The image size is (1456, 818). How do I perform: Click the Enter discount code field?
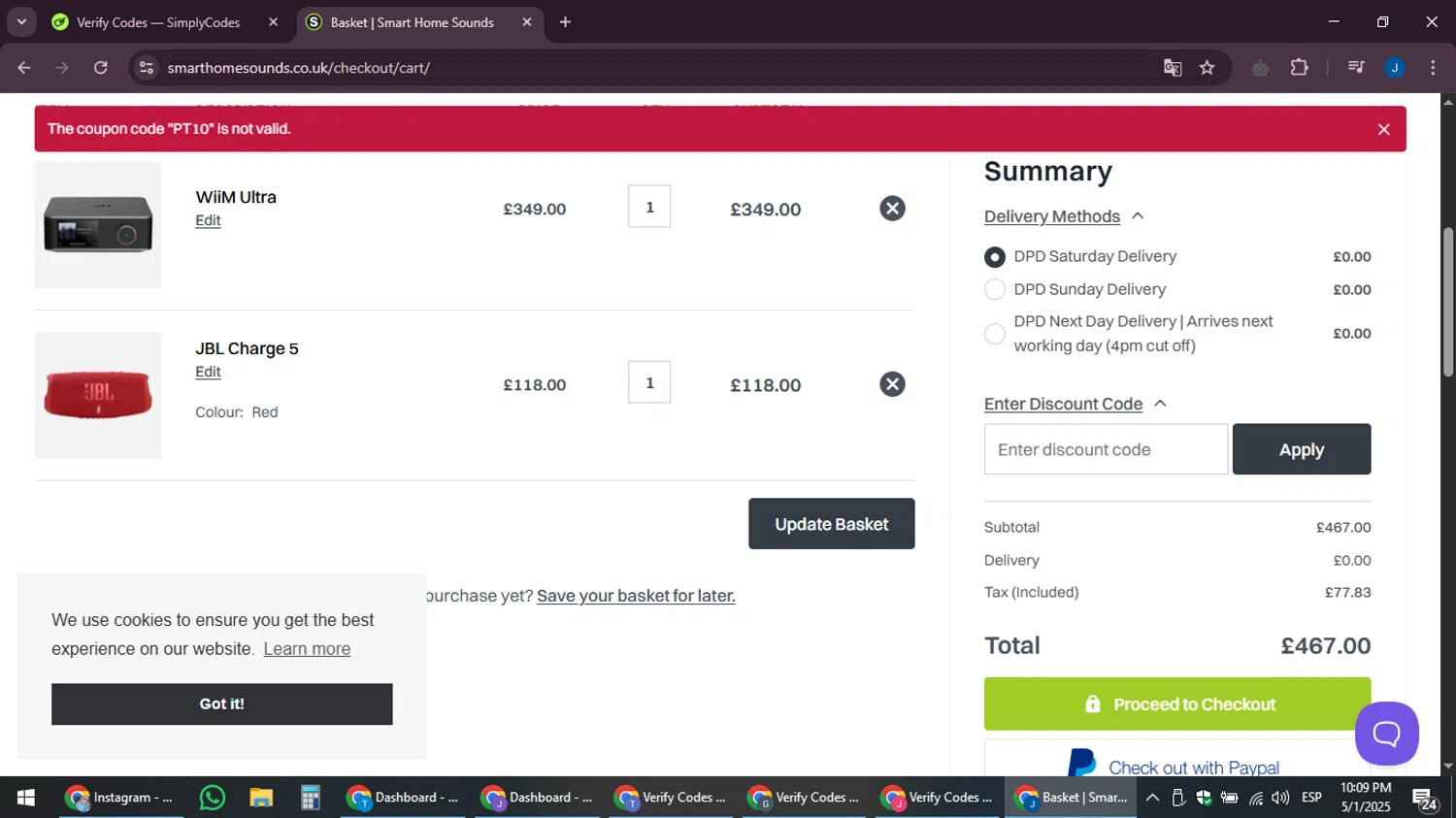coord(1106,449)
